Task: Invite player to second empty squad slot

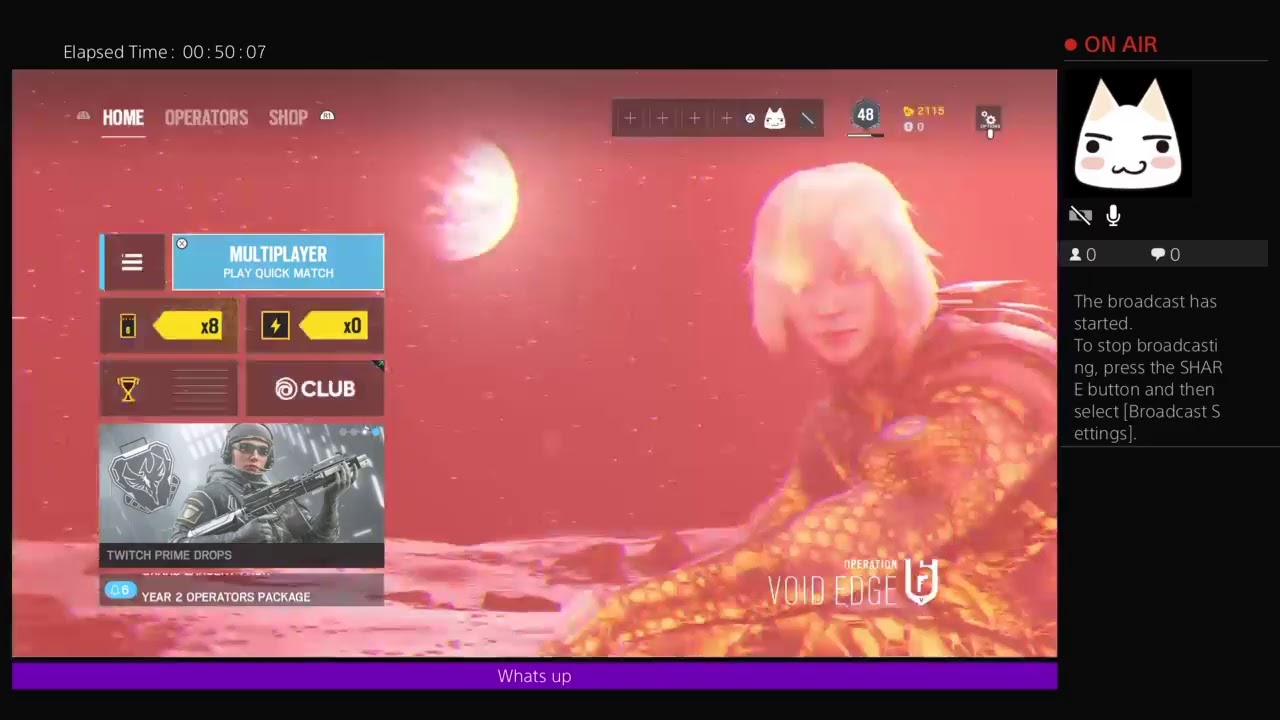Action: pos(662,118)
